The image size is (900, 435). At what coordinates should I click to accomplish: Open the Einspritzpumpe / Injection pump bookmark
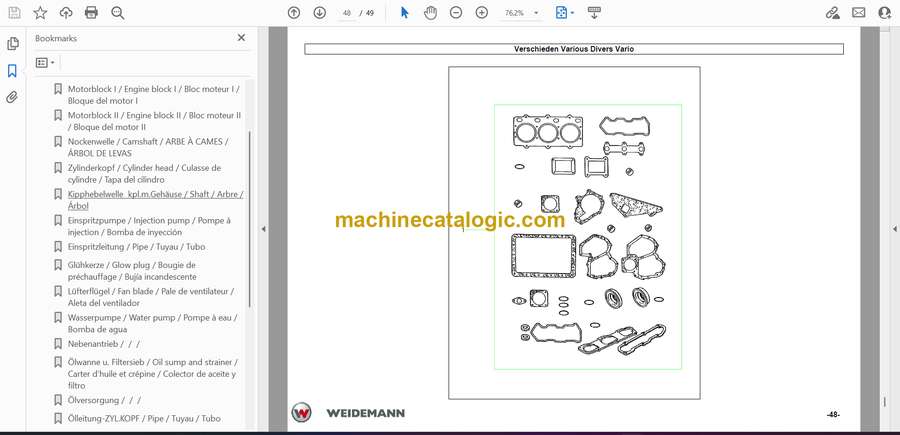click(149, 227)
